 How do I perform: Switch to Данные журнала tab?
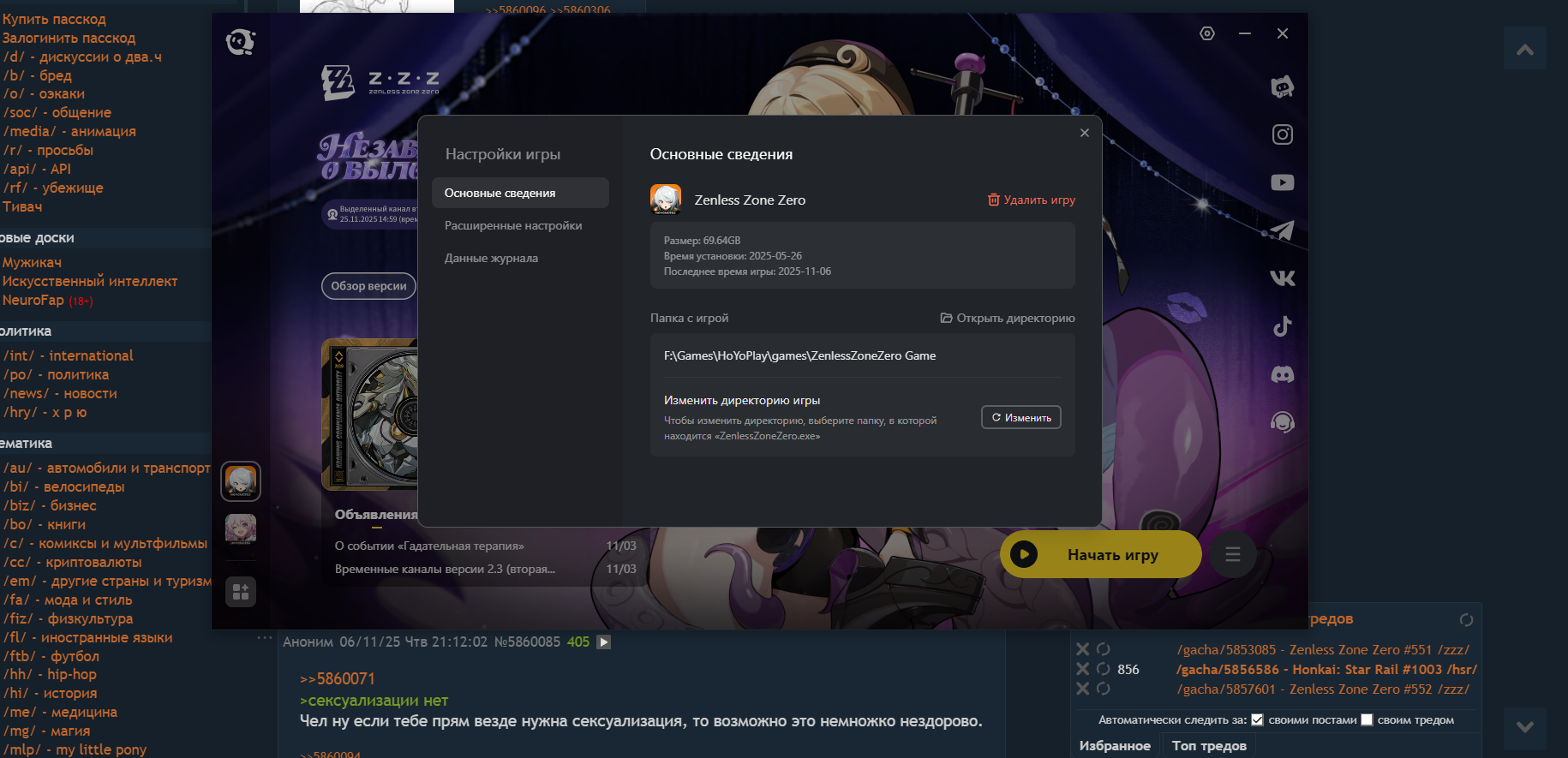pyautogui.click(x=491, y=258)
